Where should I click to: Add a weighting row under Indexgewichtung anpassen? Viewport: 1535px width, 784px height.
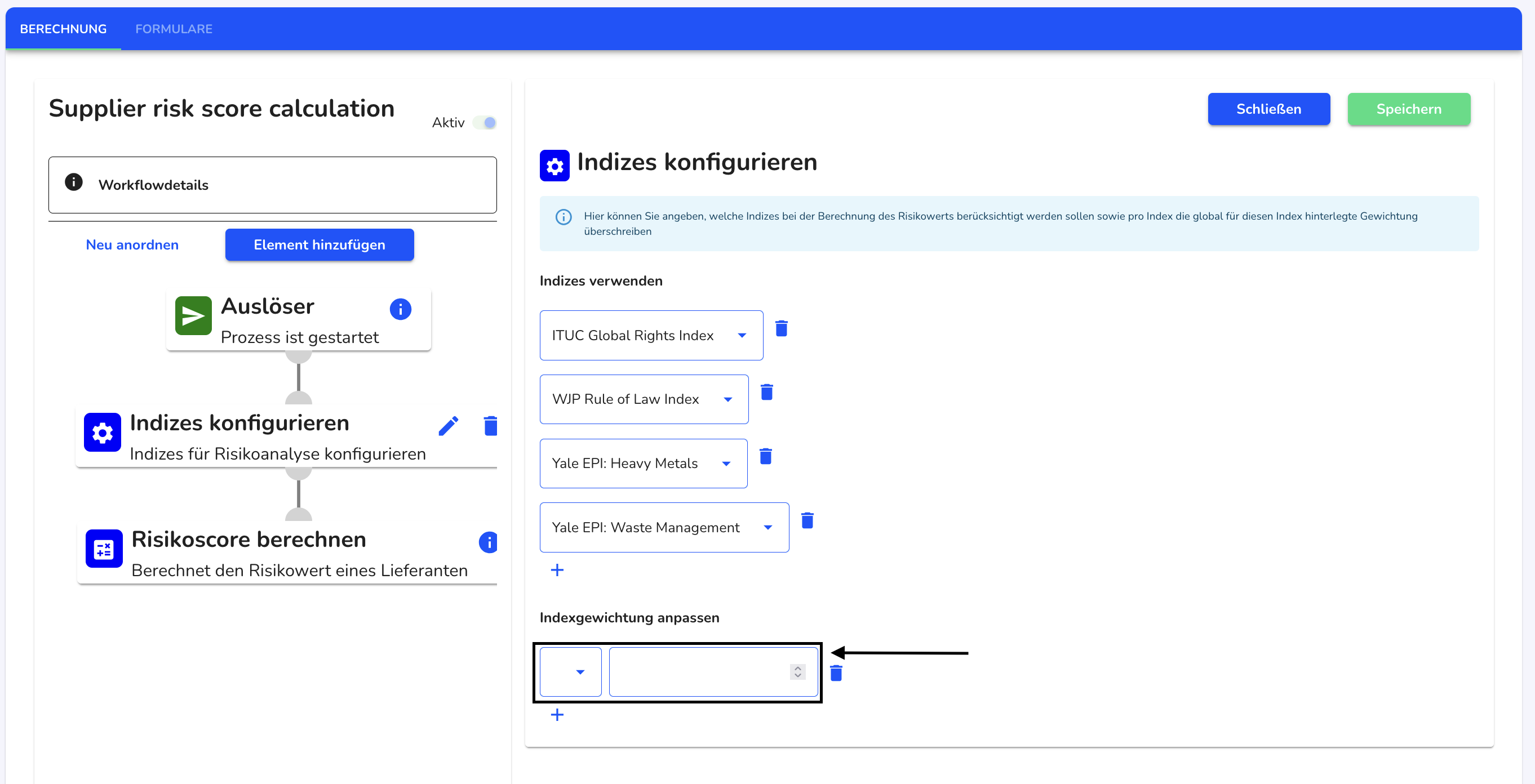[x=557, y=714]
